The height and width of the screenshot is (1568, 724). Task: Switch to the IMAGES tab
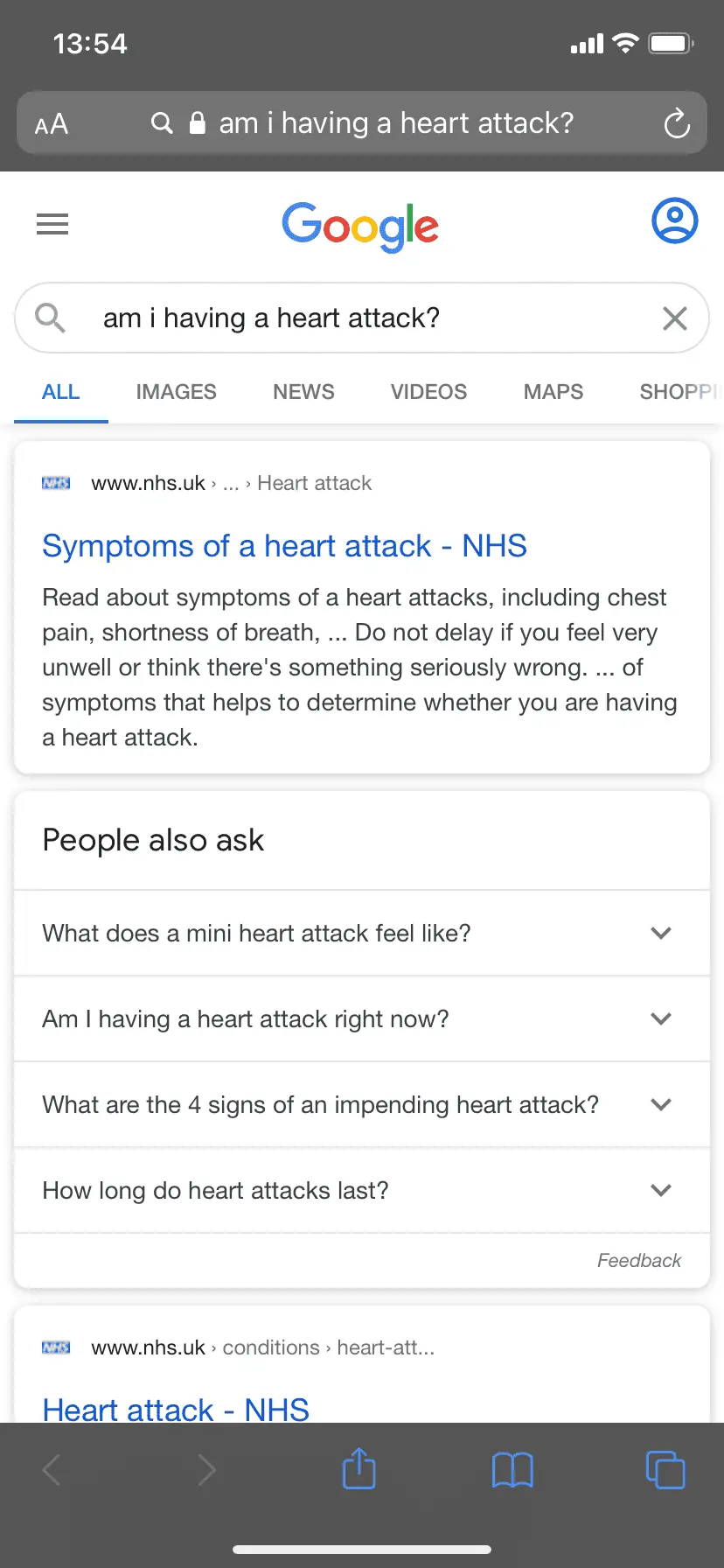click(x=176, y=392)
